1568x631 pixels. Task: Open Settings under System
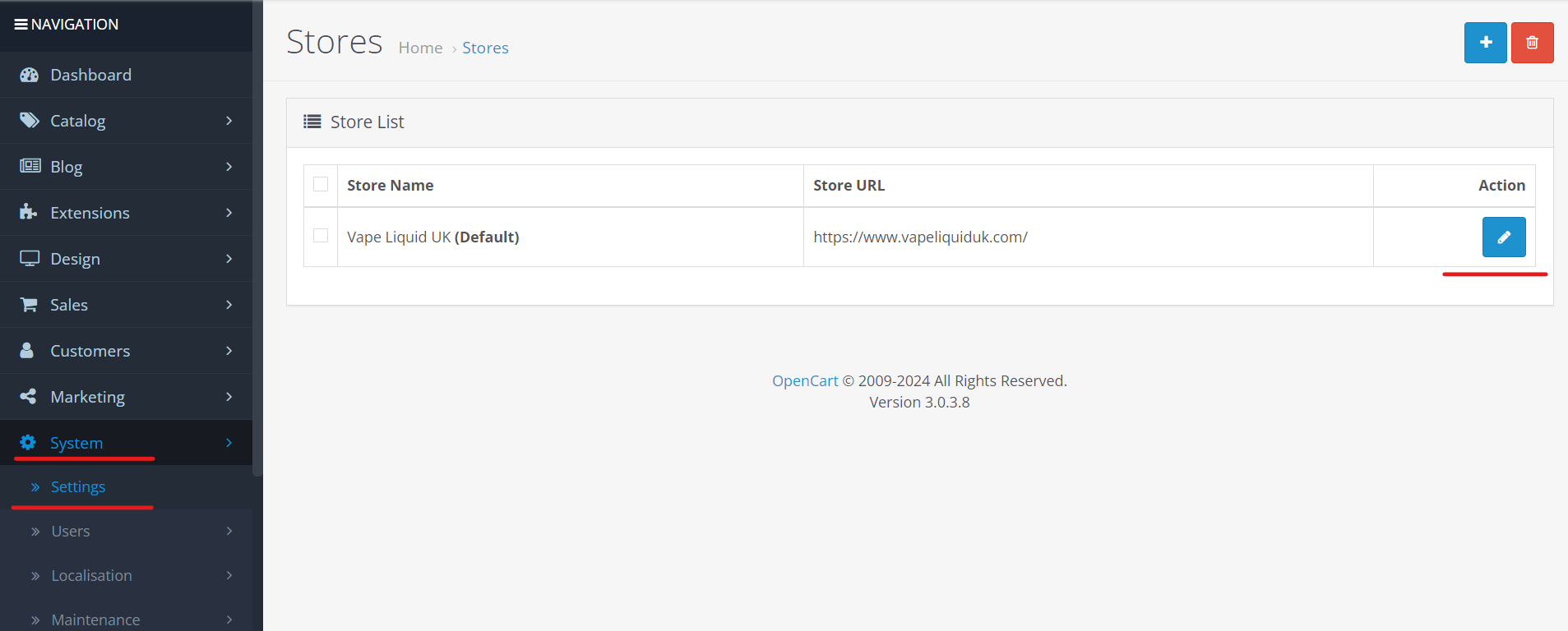click(x=126, y=487)
